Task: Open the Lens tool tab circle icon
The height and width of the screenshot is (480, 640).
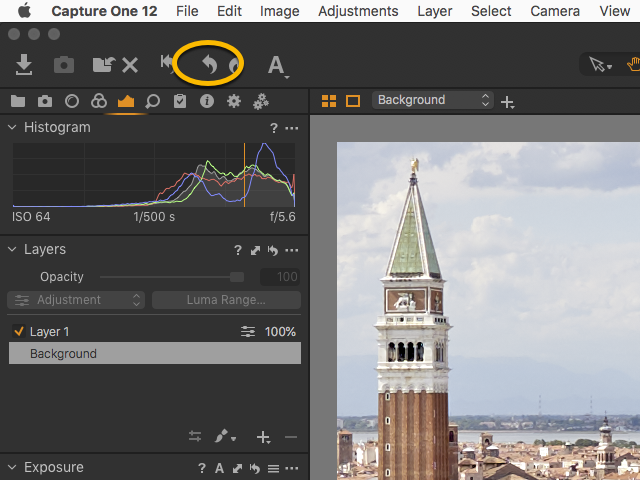Action: coord(72,101)
